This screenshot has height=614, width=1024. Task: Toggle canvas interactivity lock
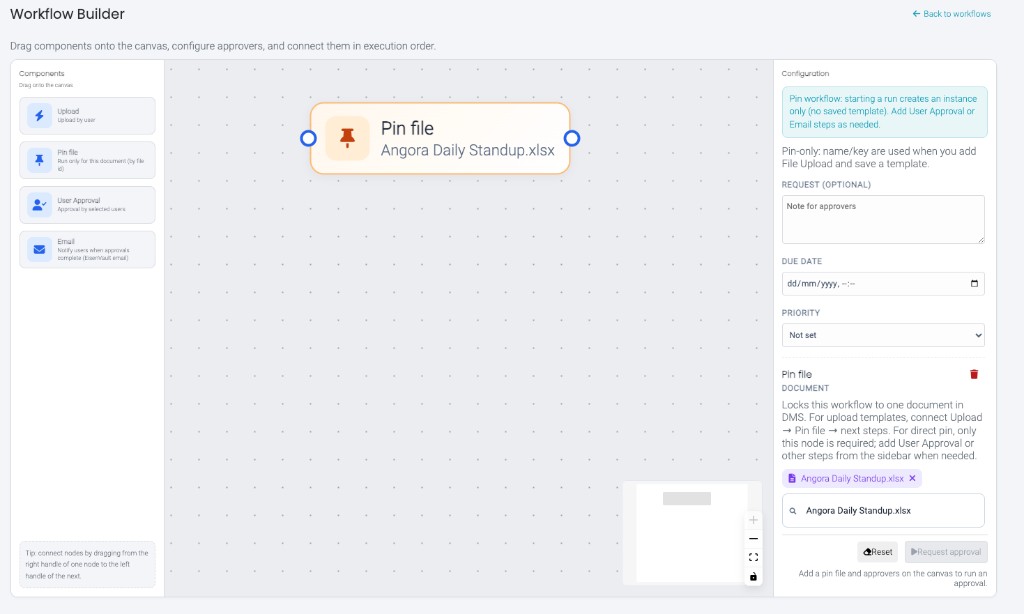[753, 576]
